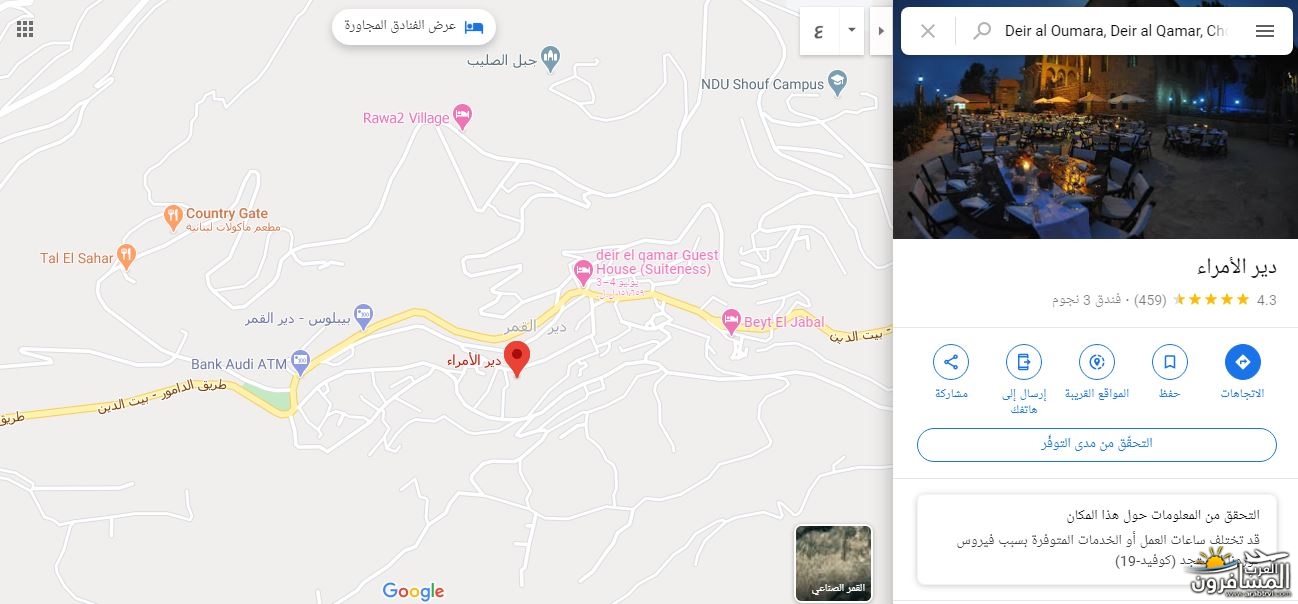Open the hamburger menu in search box
Image resolution: width=1298 pixels, height=604 pixels.
(1265, 31)
